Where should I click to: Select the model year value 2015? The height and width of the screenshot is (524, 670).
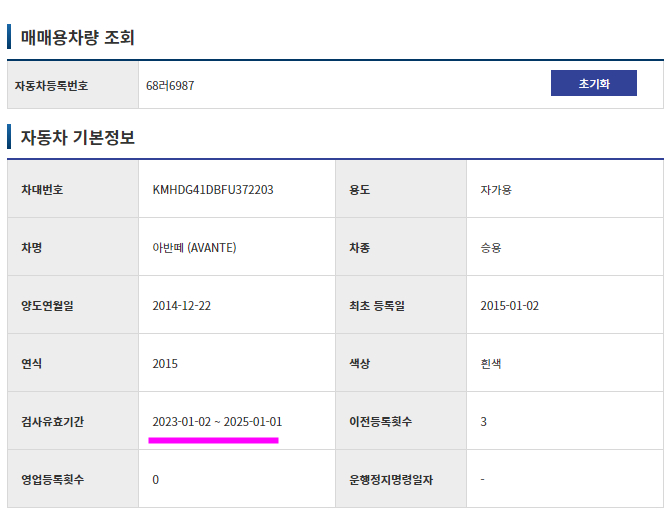click(165, 364)
